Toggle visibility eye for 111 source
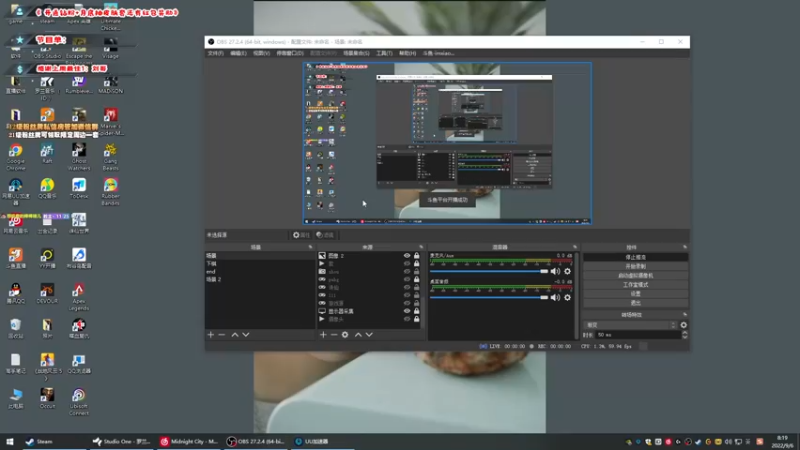The image size is (800, 450). [x=407, y=295]
